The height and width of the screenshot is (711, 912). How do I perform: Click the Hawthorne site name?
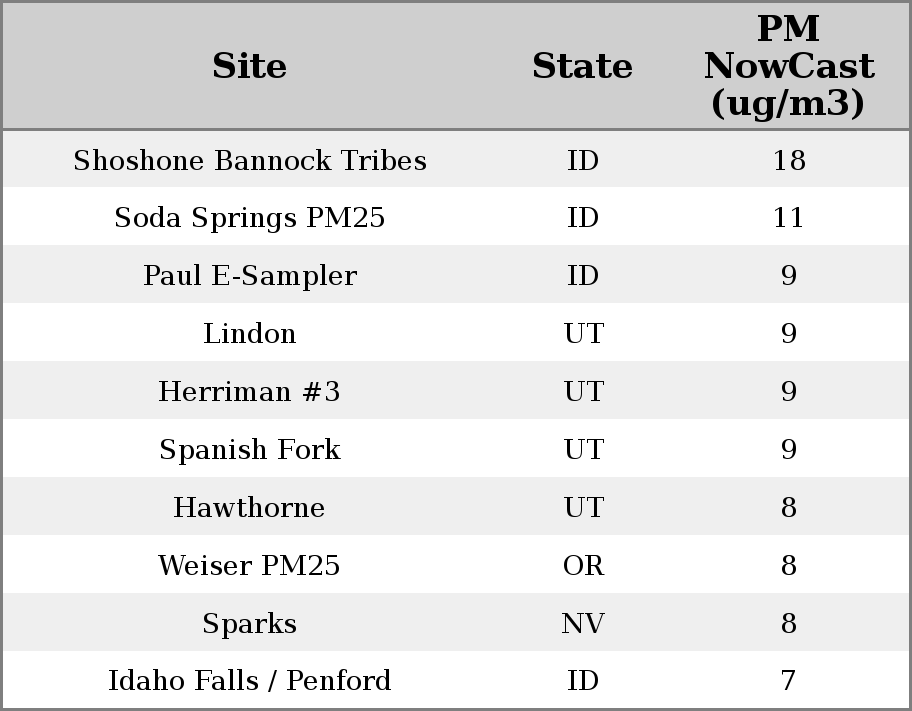click(250, 508)
